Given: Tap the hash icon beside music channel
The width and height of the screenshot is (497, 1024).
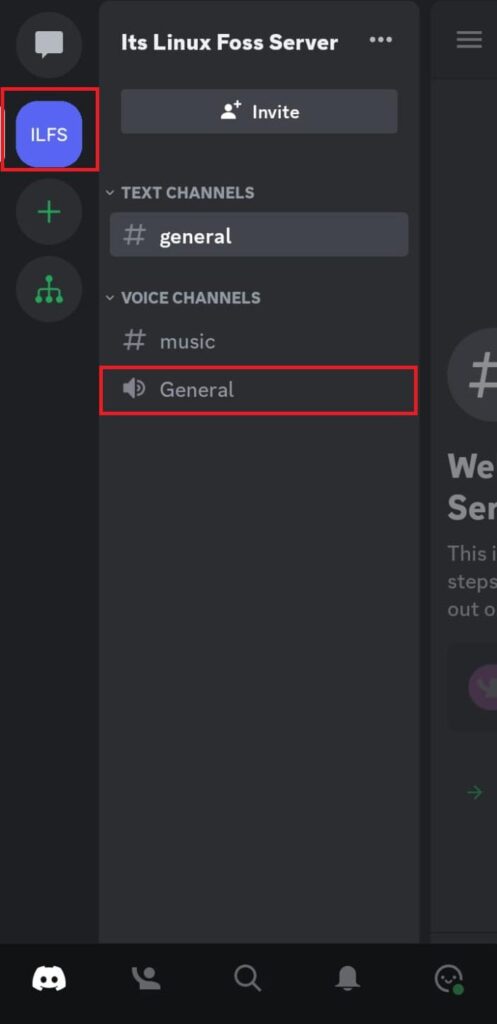Looking at the screenshot, I should point(135,340).
